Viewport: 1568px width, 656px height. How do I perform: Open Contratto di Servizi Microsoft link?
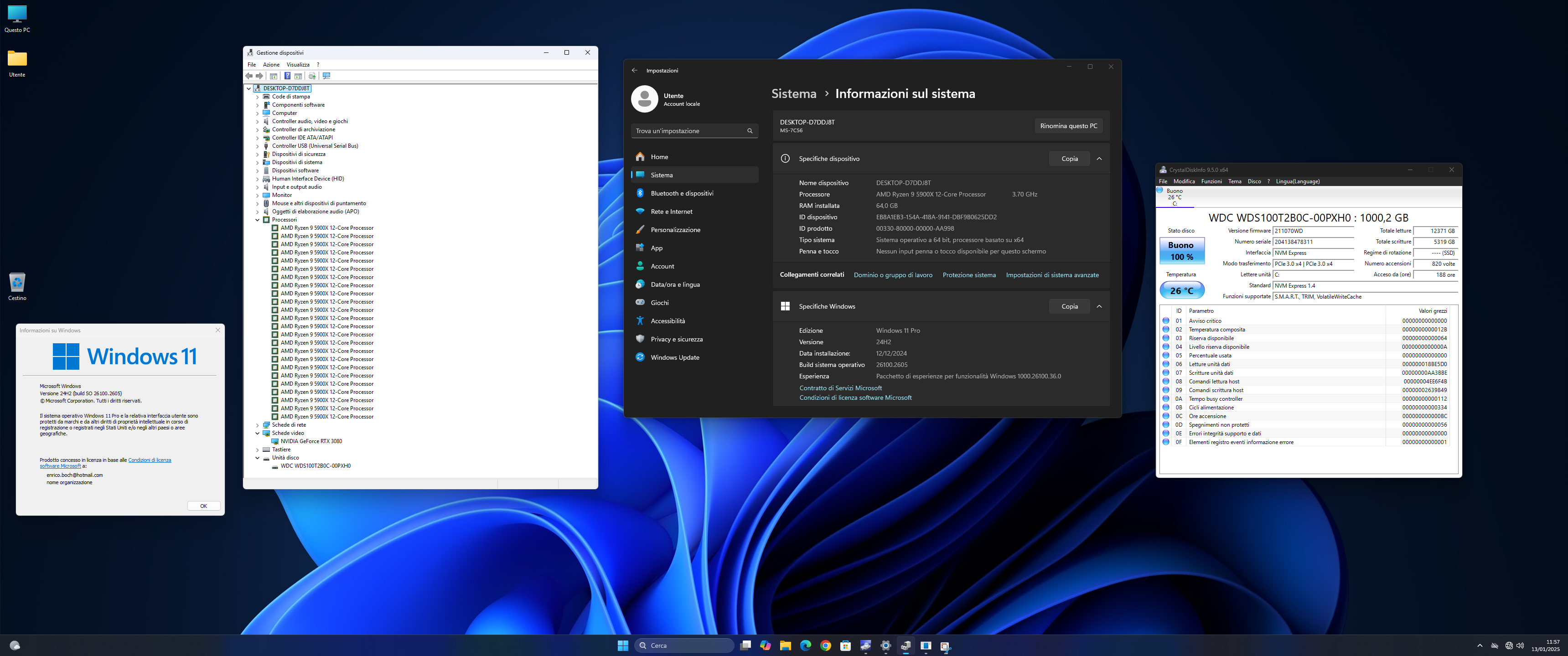[x=841, y=388]
